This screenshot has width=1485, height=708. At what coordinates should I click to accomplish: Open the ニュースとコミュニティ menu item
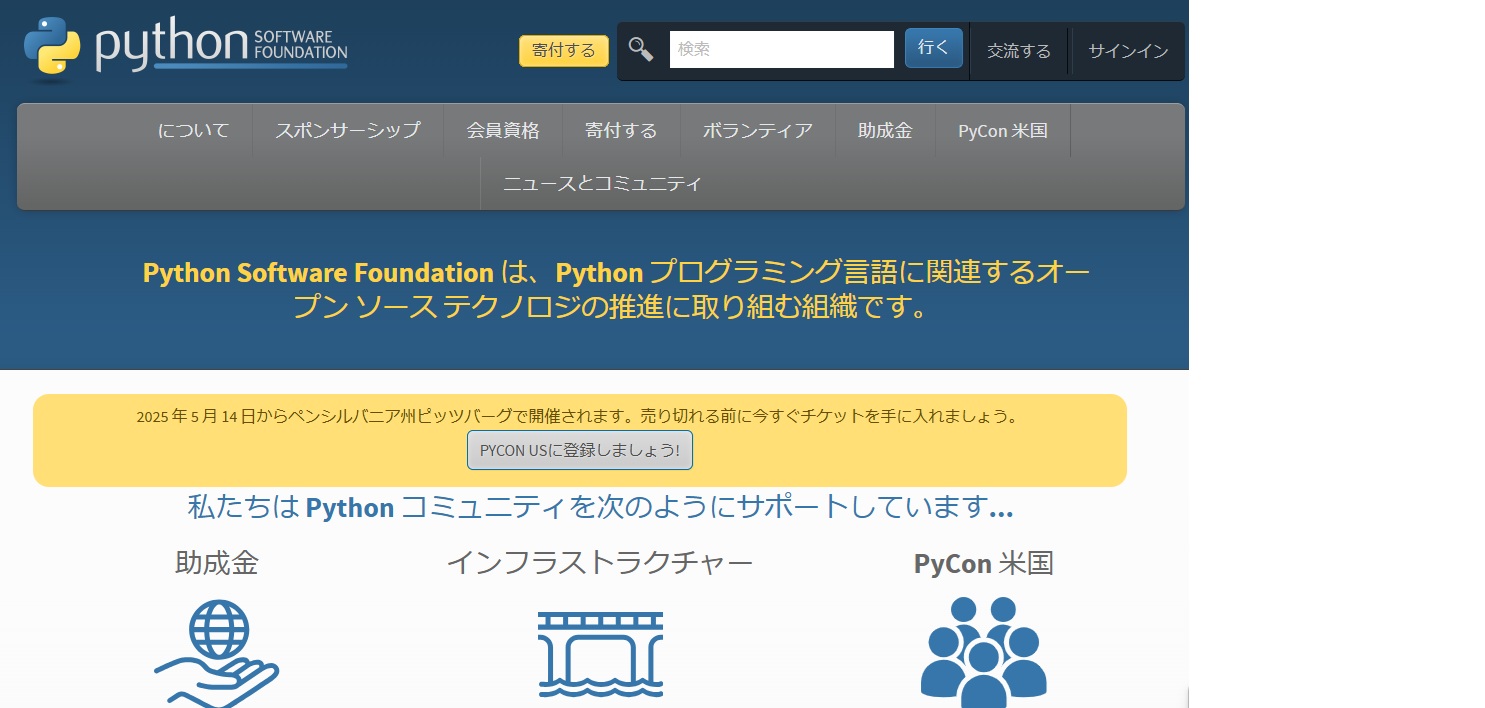[x=602, y=184]
